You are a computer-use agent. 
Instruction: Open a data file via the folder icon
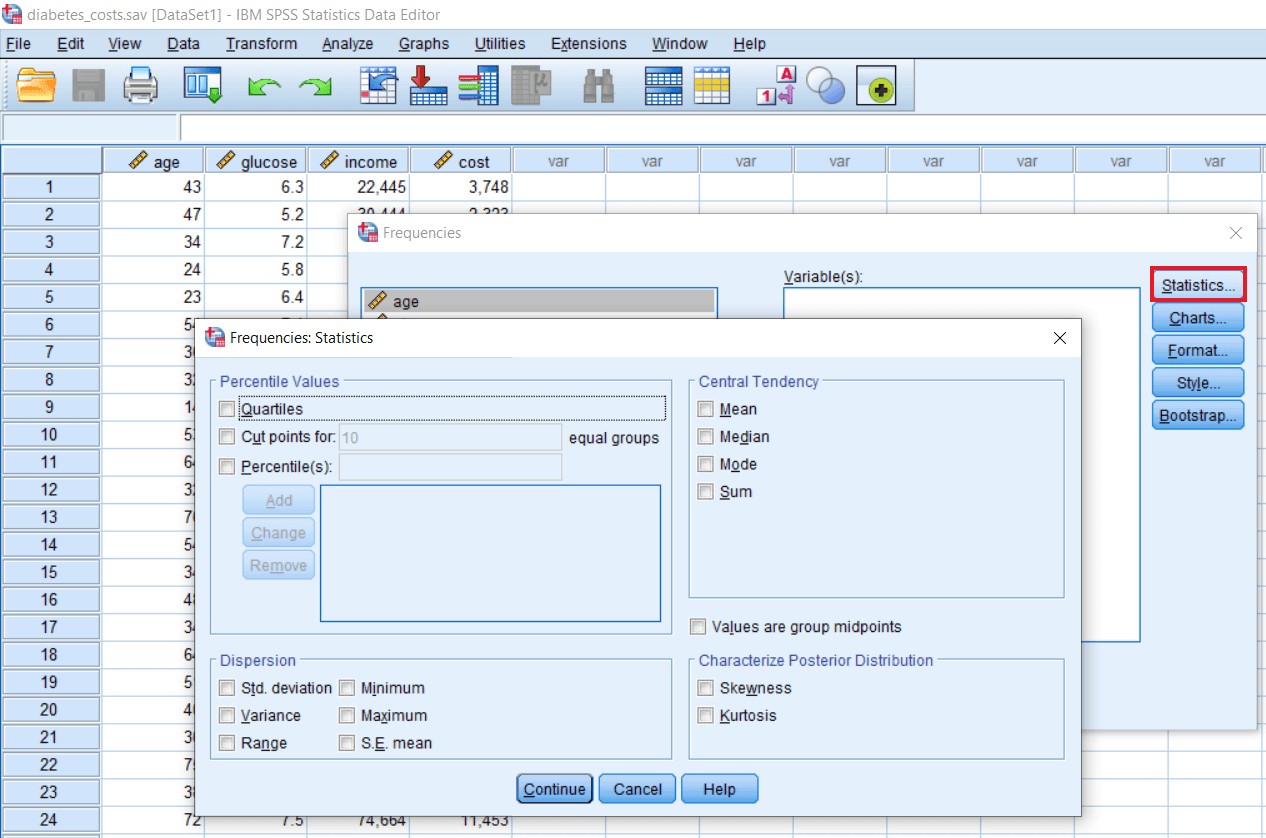[x=37, y=85]
